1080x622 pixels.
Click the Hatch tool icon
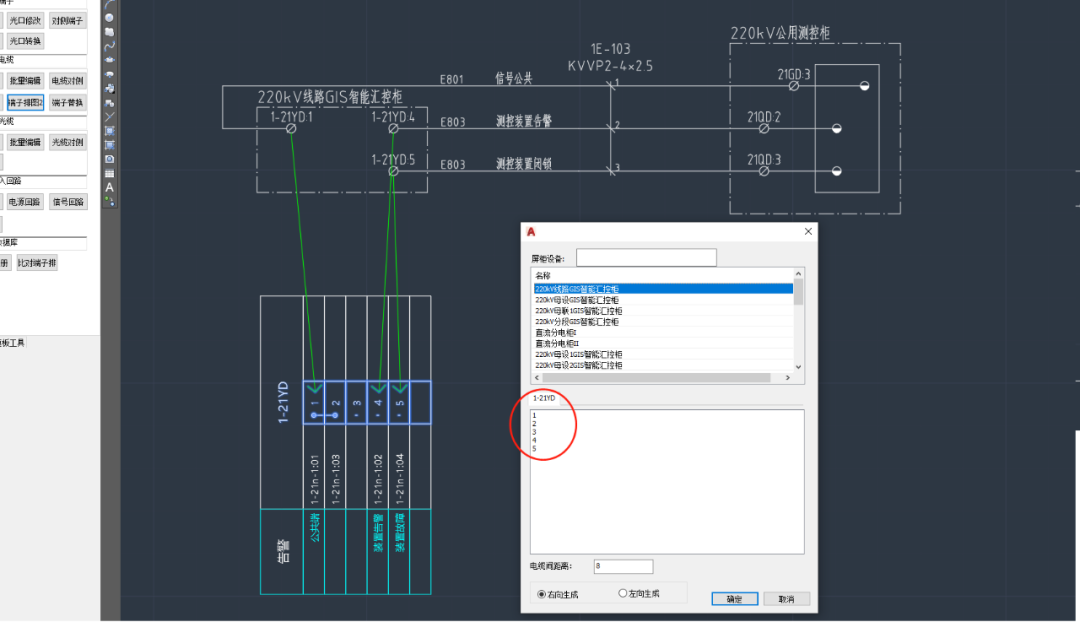pos(110,130)
